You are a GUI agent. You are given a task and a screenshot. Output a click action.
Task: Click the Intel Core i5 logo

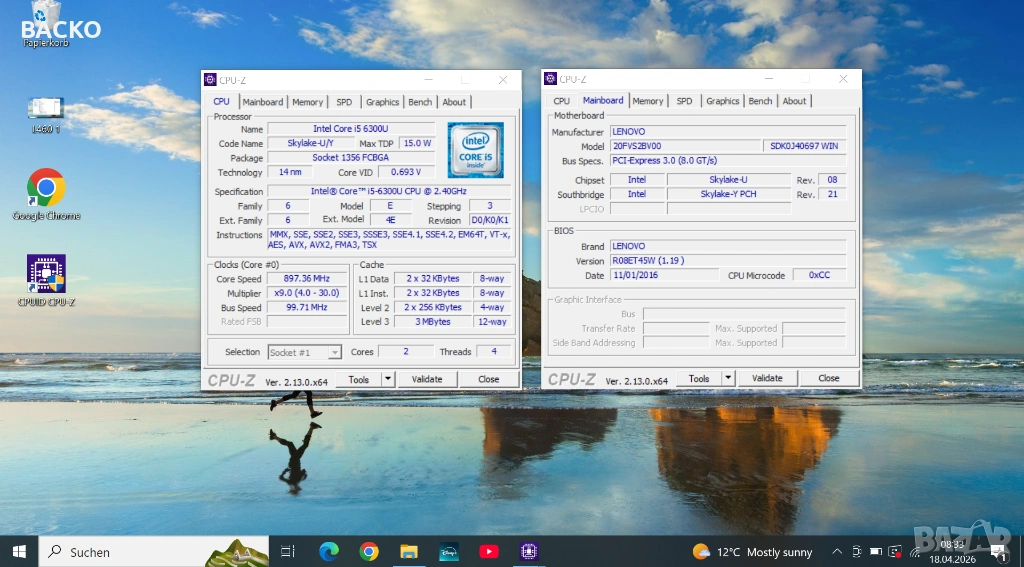[x=475, y=150]
